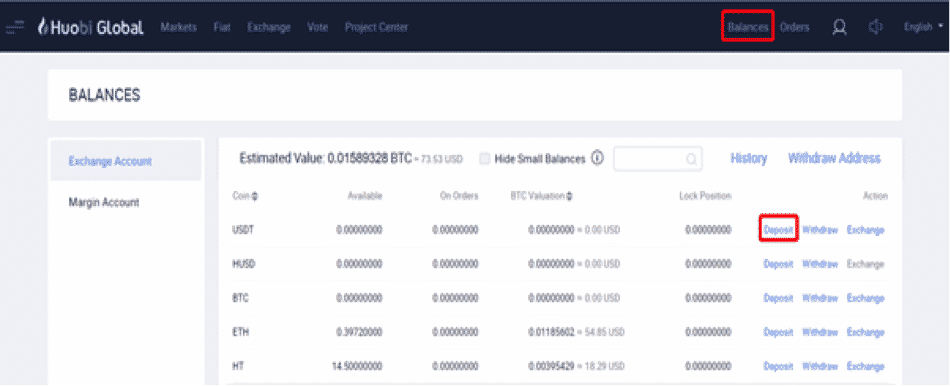Open the user profile icon
Image resolution: width=950 pixels, height=386 pixels.
point(839,27)
